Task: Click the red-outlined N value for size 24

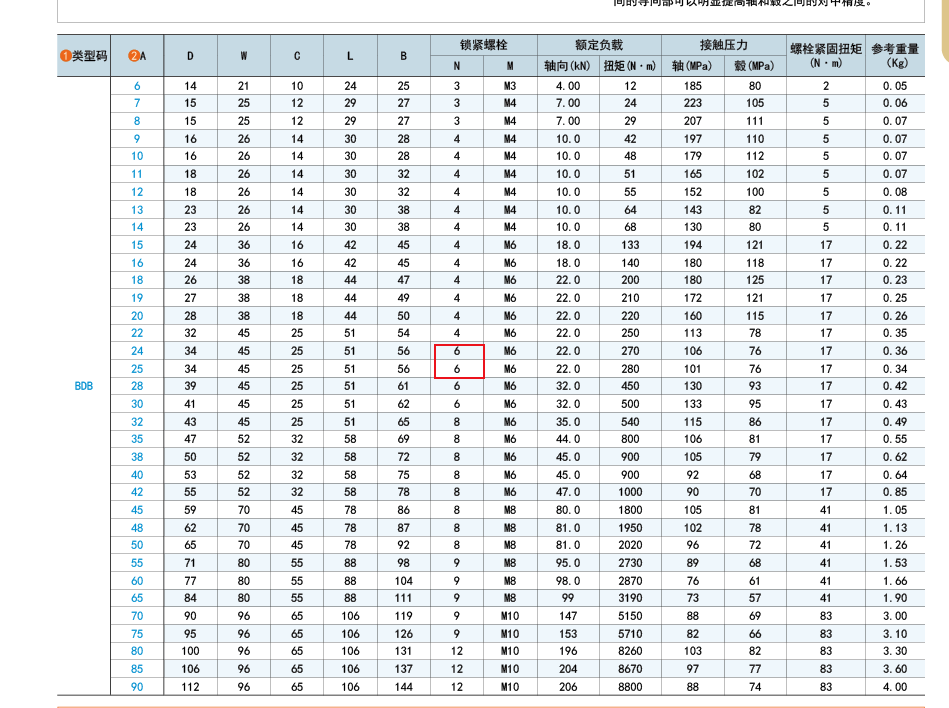Action: point(458,352)
